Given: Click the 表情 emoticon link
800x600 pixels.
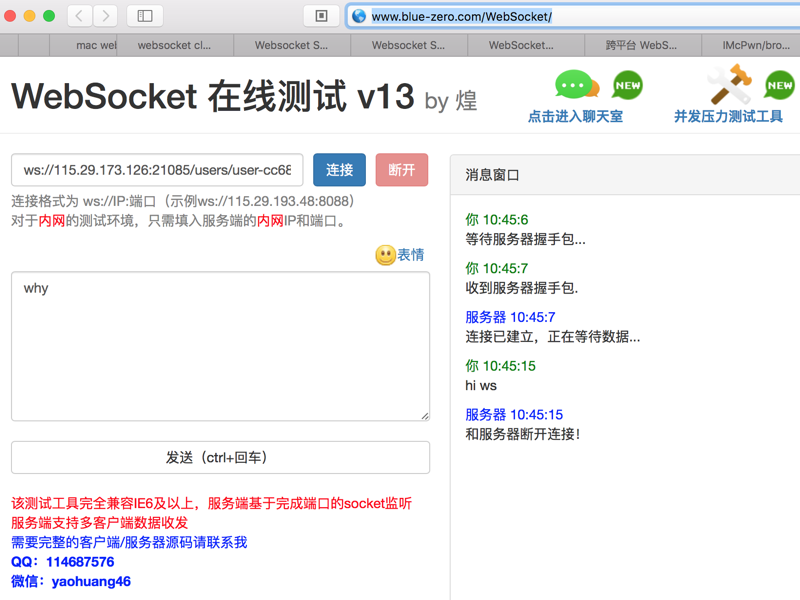Looking at the screenshot, I should [x=411, y=255].
